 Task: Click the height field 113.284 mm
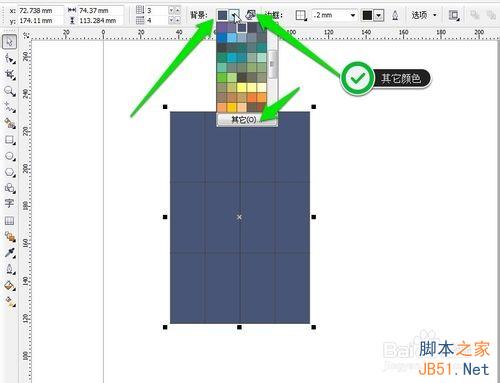coord(101,20)
